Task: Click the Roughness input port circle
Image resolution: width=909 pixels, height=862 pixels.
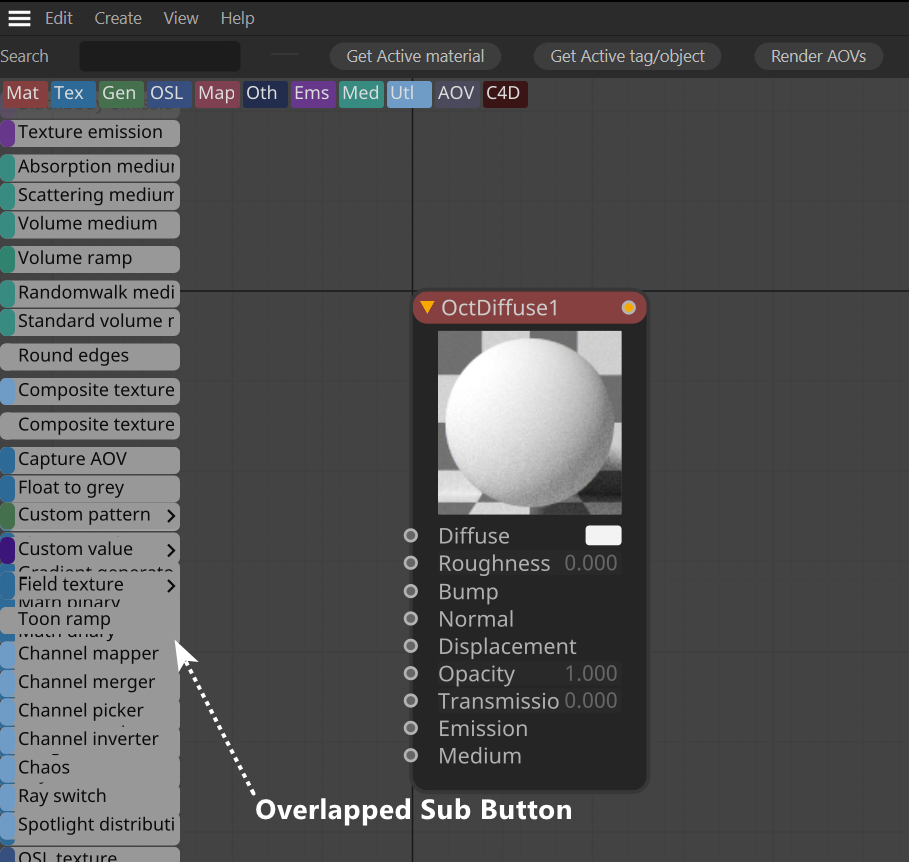Action: point(411,563)
